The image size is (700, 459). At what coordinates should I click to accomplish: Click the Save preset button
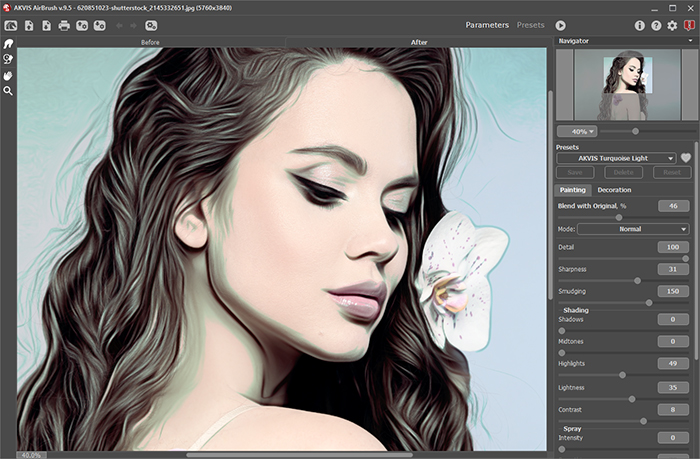(575, 172)
